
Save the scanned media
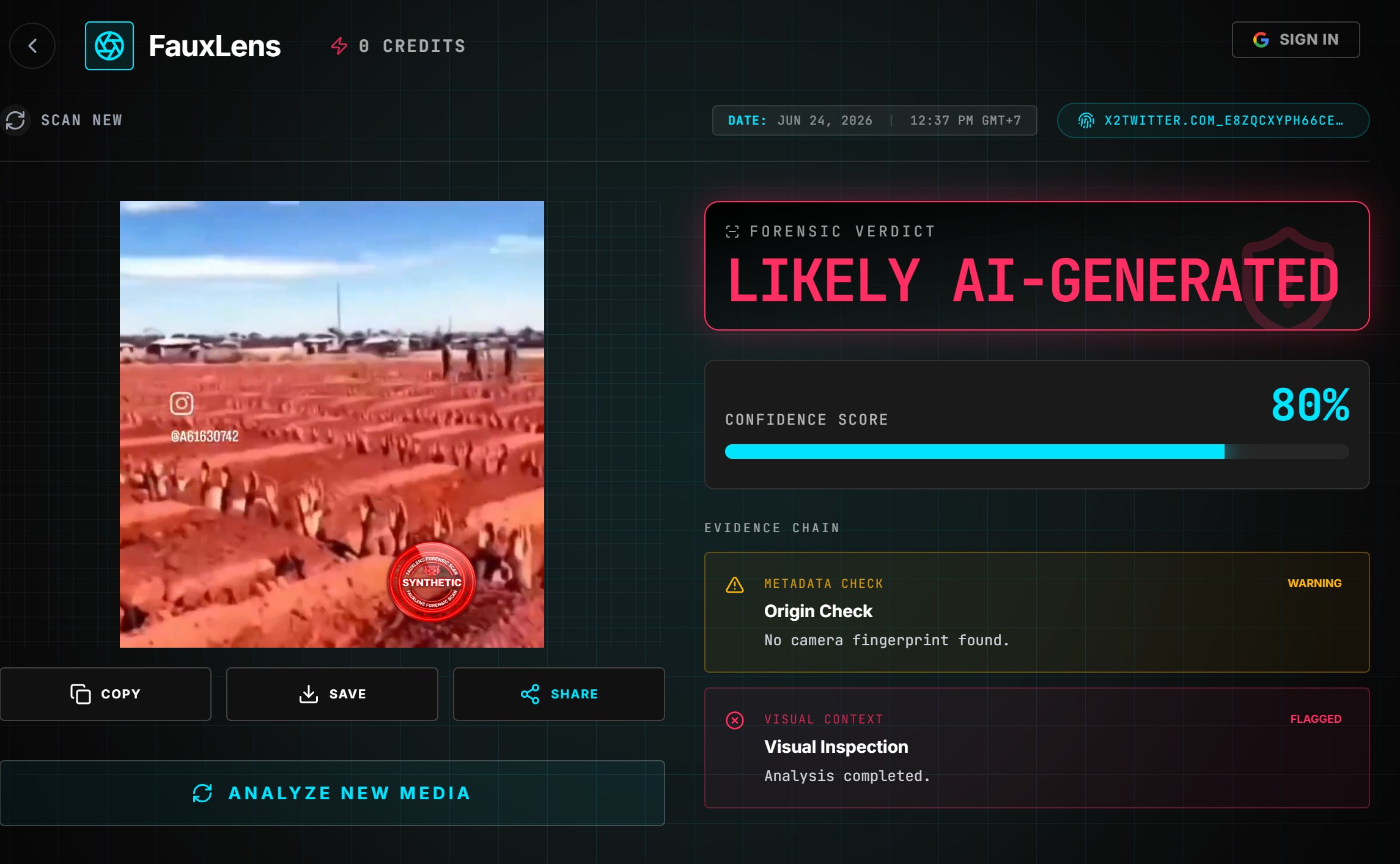tap(332, 694)
